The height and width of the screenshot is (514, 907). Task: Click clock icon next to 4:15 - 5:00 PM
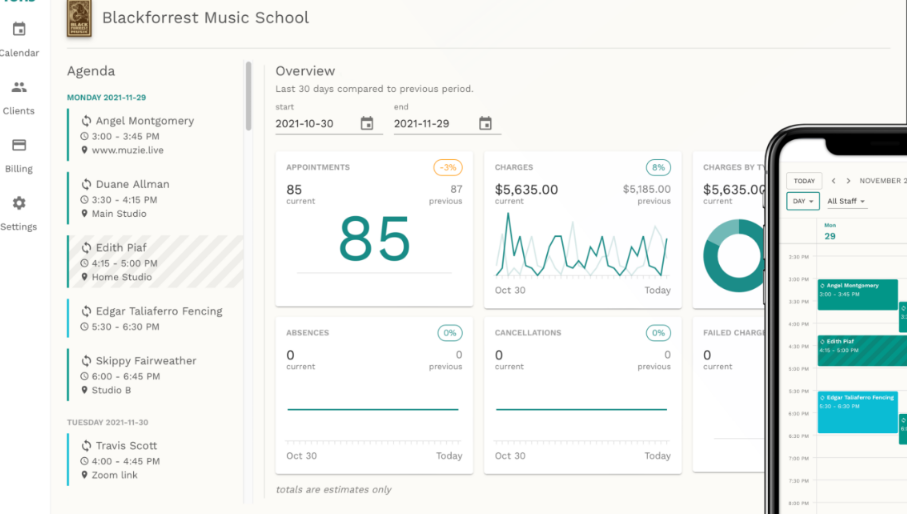pyautogui.click(x=84, y=264)
